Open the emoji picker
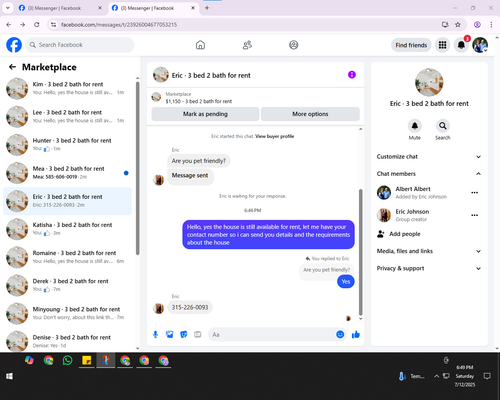This screenshot has width=500, height=400. (340, 334)
